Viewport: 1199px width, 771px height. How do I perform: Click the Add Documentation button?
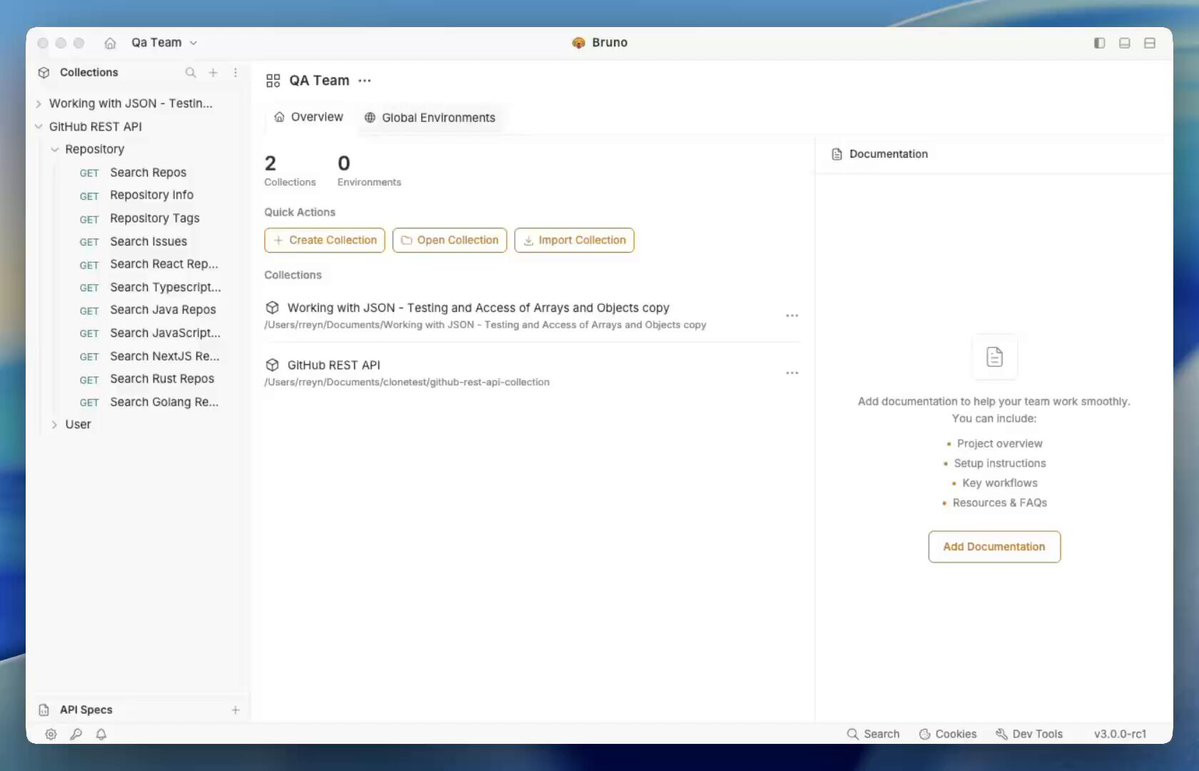994,547
